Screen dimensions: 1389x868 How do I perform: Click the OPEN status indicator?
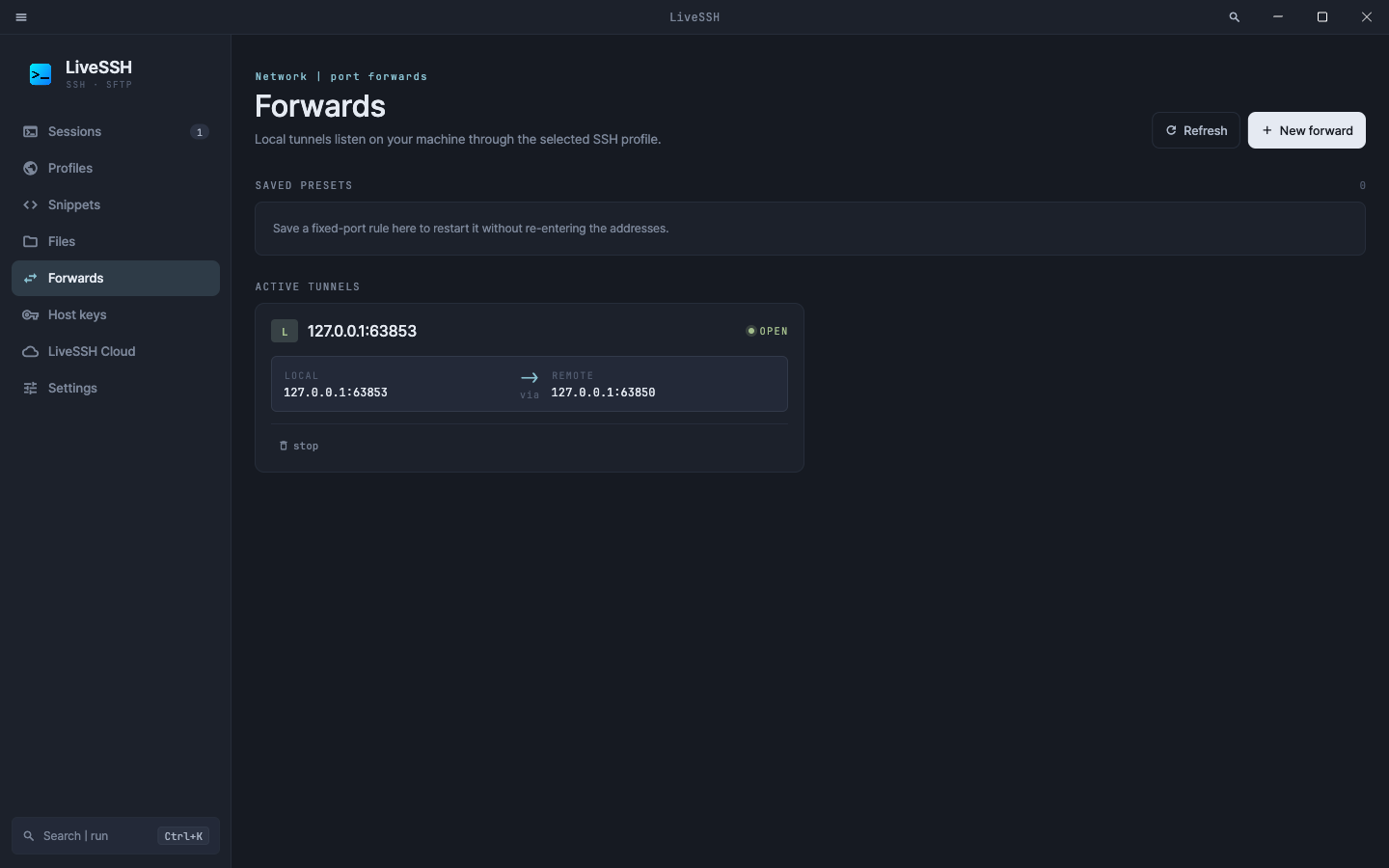[767, 331]
